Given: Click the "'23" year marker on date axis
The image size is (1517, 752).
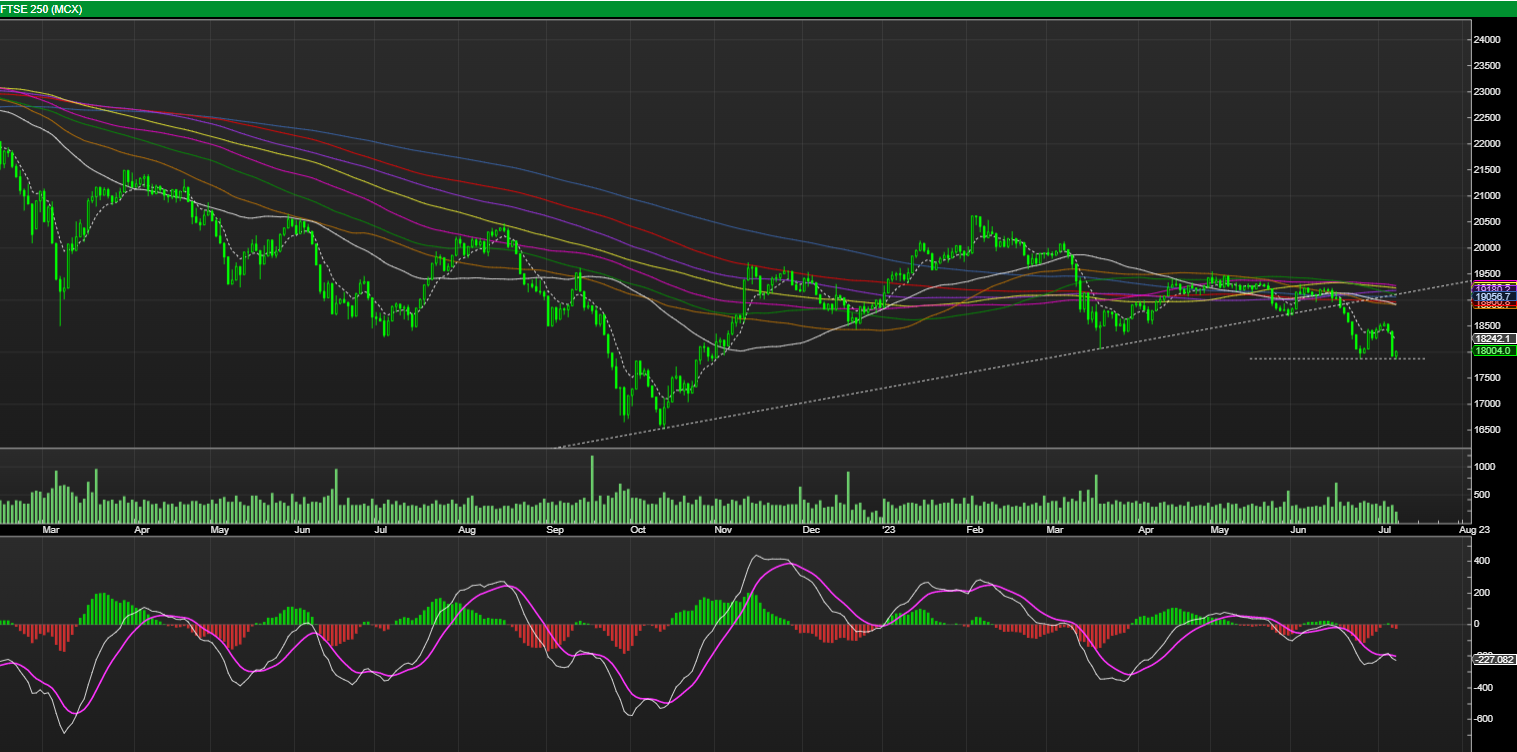Looking at the screenshot, I should click(x=889, y=530).
